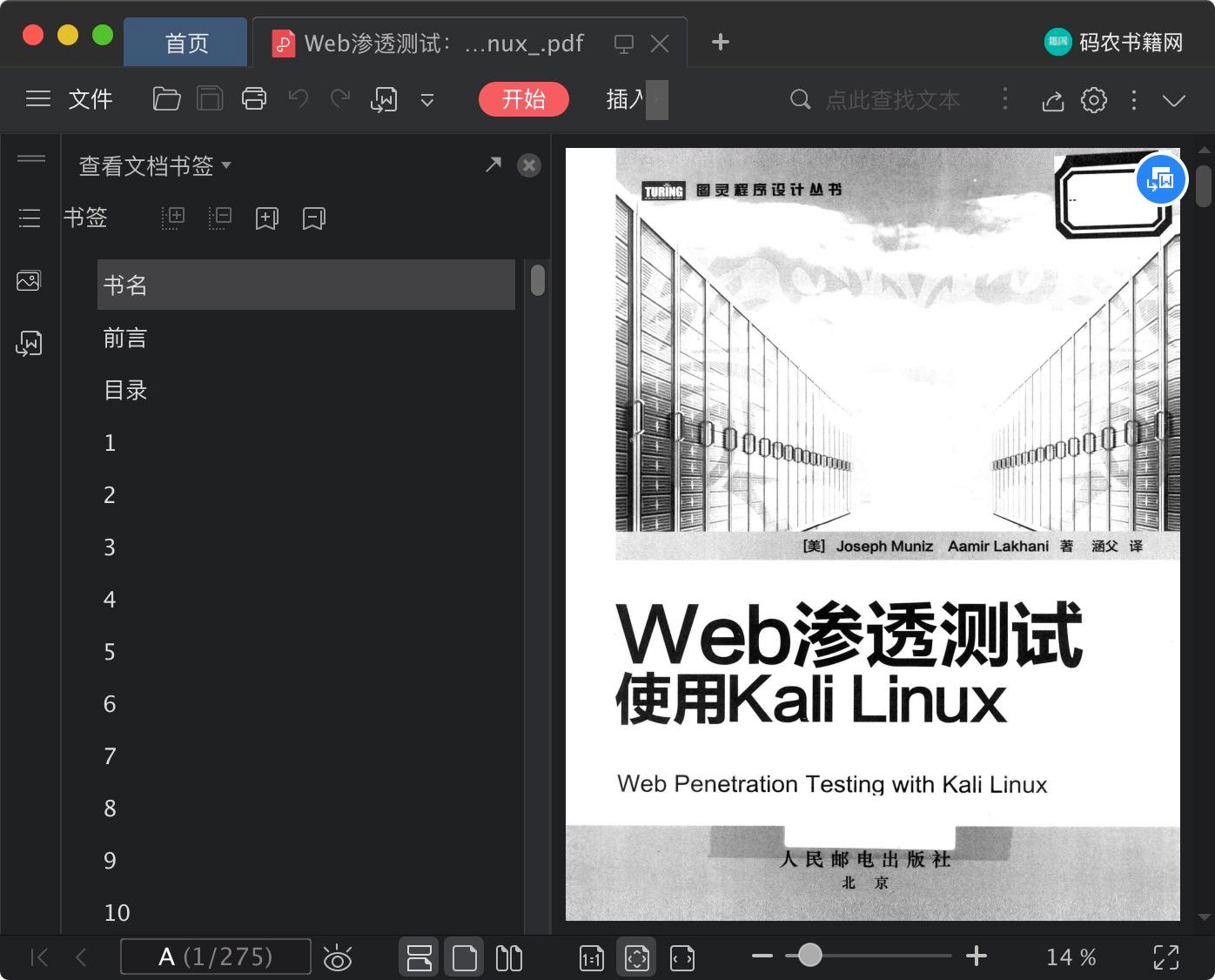1215x980 pixels.
Task: Click the pop-out arrow on bookmark panel
Action: (x=493, y=164)
